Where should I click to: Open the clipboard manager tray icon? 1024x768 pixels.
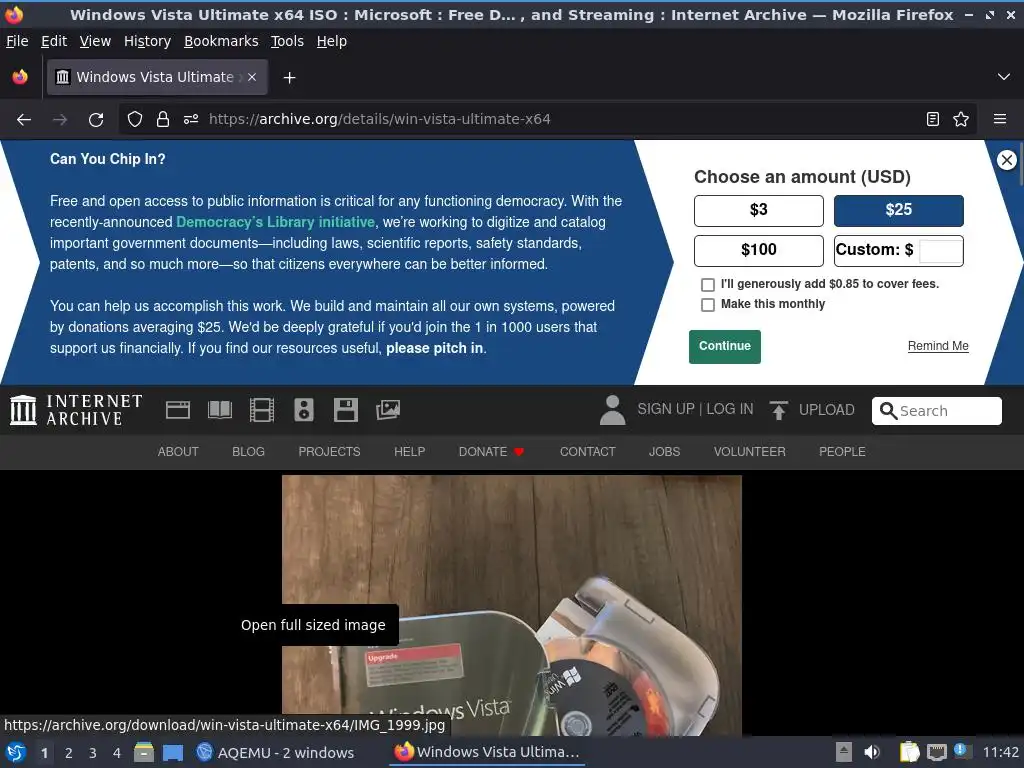coord(909,752)
